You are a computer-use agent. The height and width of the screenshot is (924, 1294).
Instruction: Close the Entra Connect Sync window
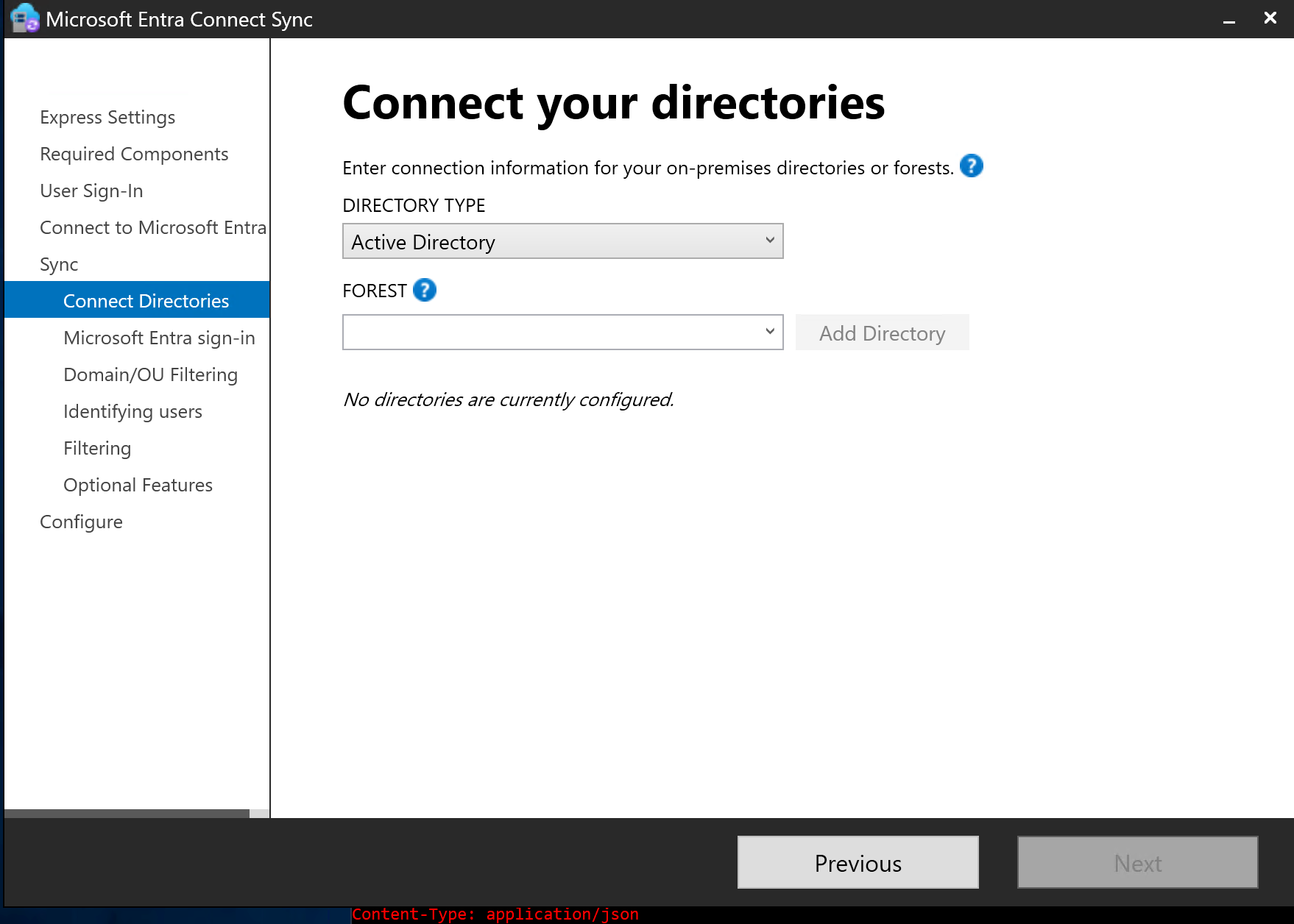[x=1270, y=18]
